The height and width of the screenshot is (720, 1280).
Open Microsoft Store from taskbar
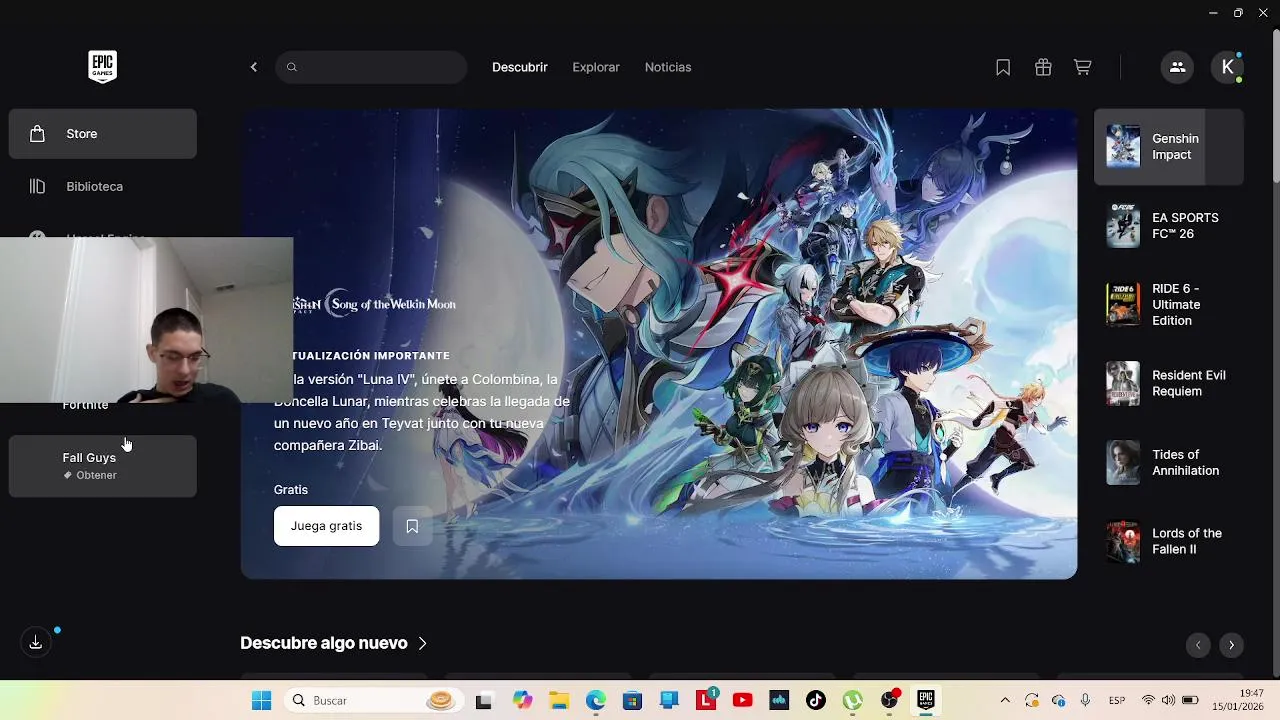632,700
